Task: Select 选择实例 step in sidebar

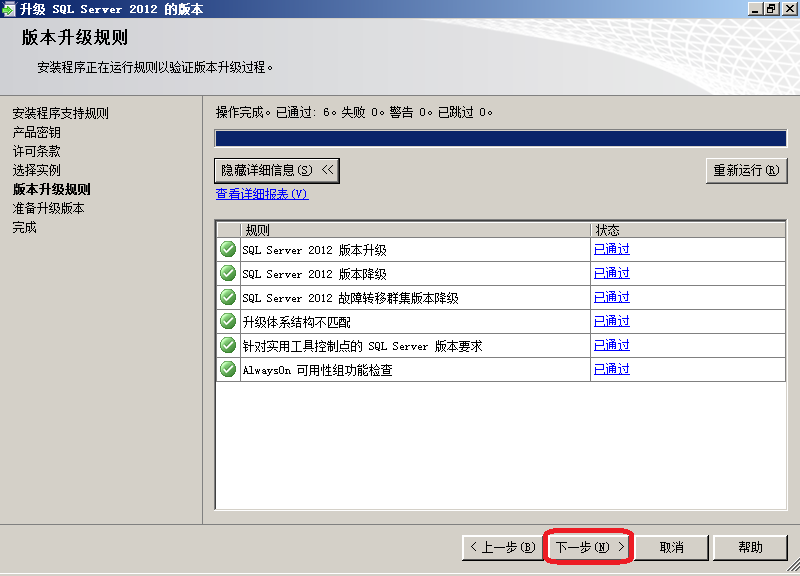Action: [x=36, y=170]
